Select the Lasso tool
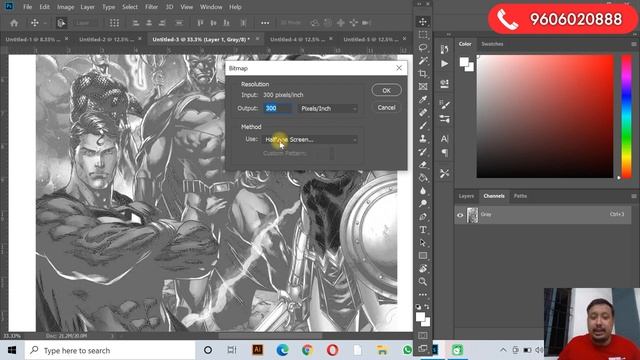640x360 pixels. tap(423, 48)
